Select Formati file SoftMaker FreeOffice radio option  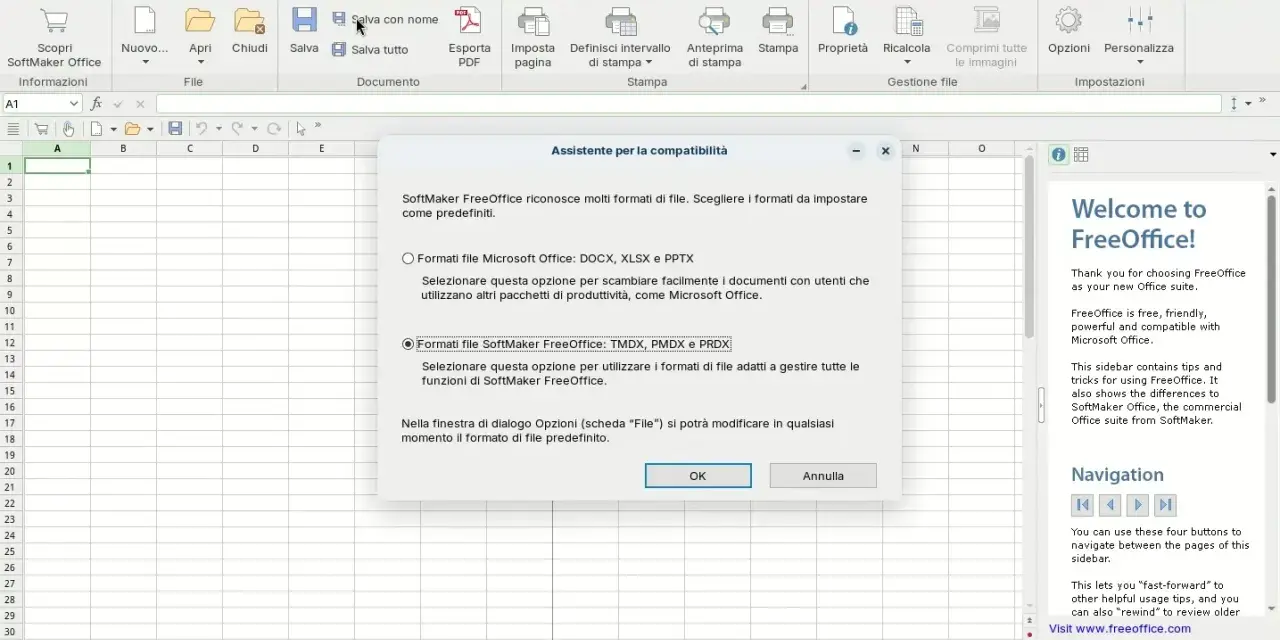click(x=408, y=344)
